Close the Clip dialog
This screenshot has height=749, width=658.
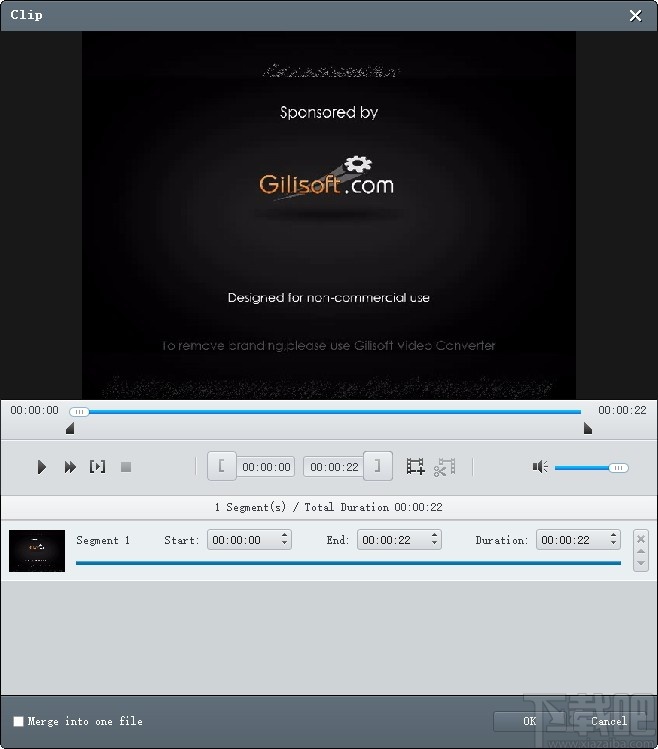[636, 16]
